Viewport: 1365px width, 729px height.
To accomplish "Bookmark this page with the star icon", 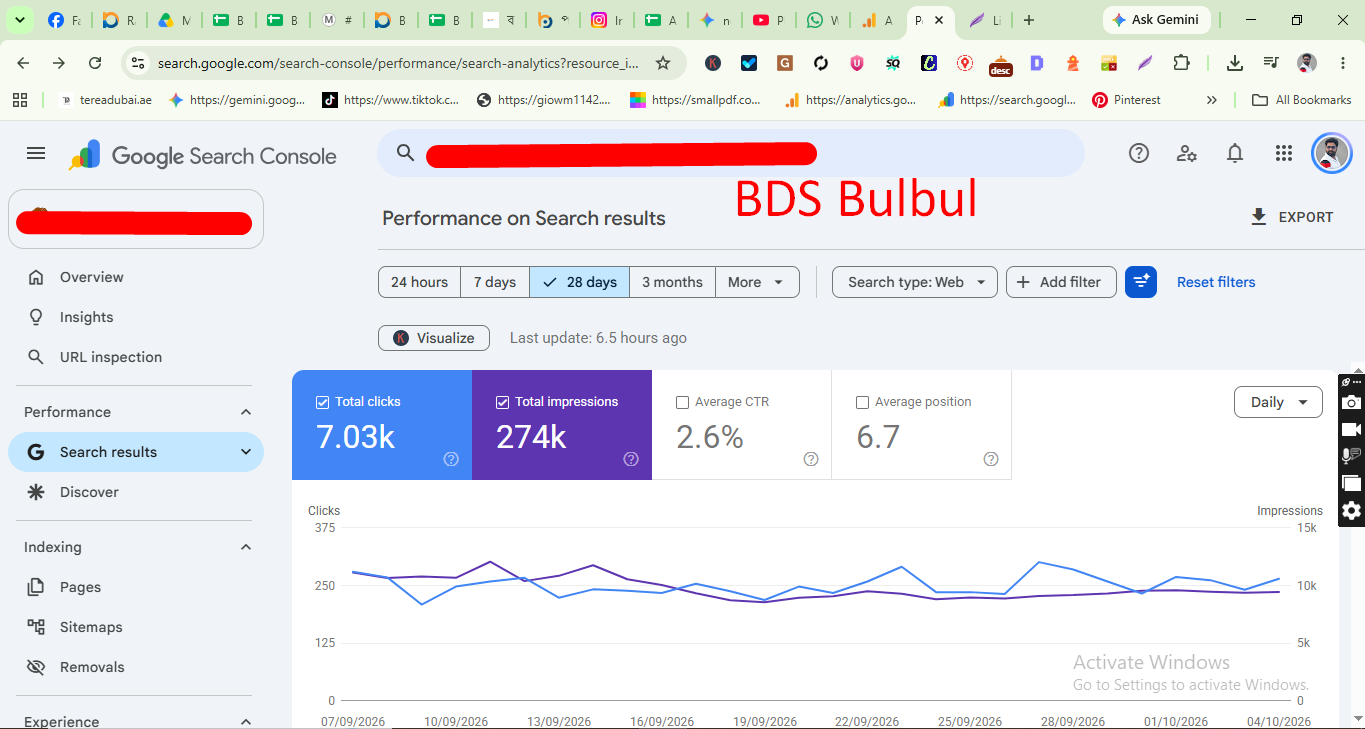I will point(662,63).
